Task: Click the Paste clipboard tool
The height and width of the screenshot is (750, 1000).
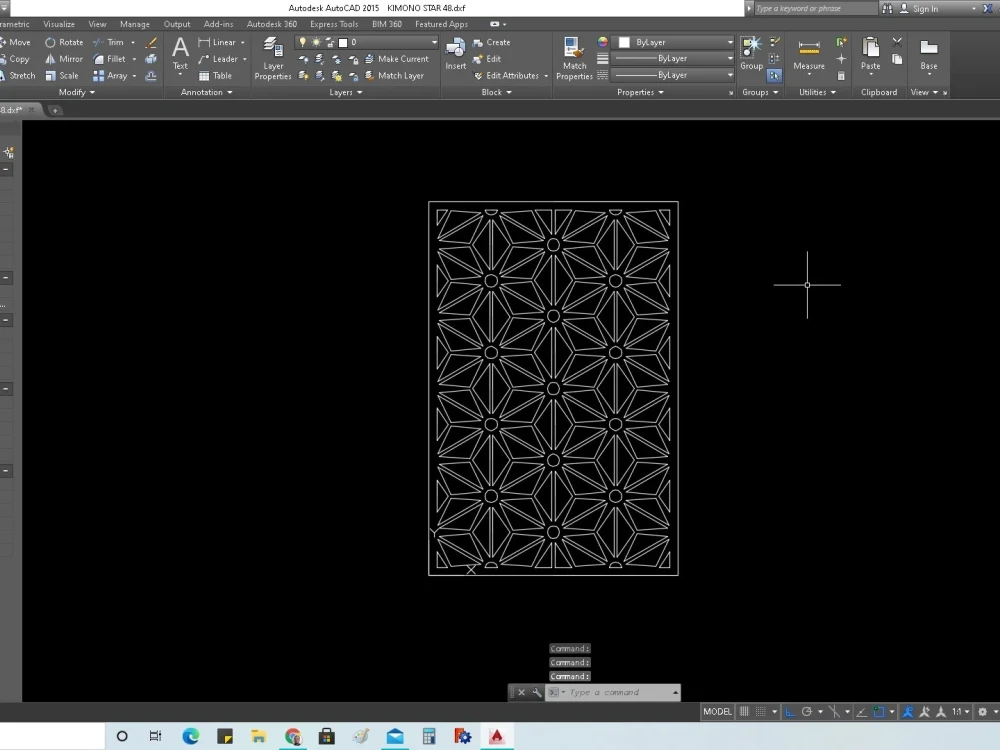Action: [x=871, y=54]
